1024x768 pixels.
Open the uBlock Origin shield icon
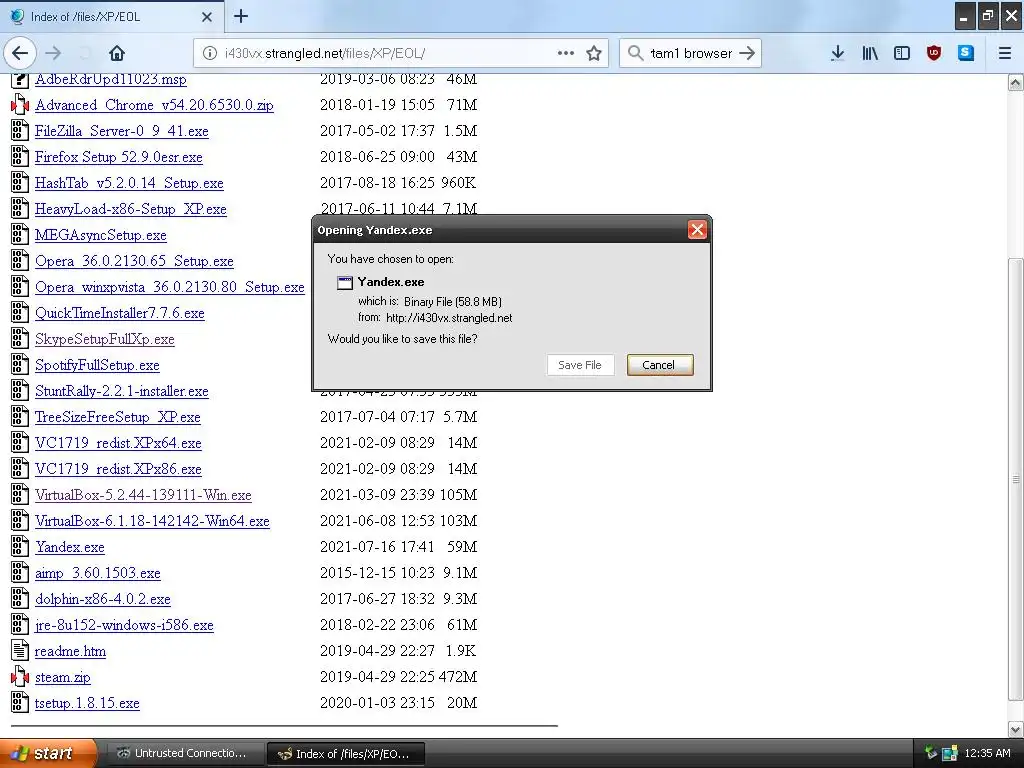tap(934, 54)
